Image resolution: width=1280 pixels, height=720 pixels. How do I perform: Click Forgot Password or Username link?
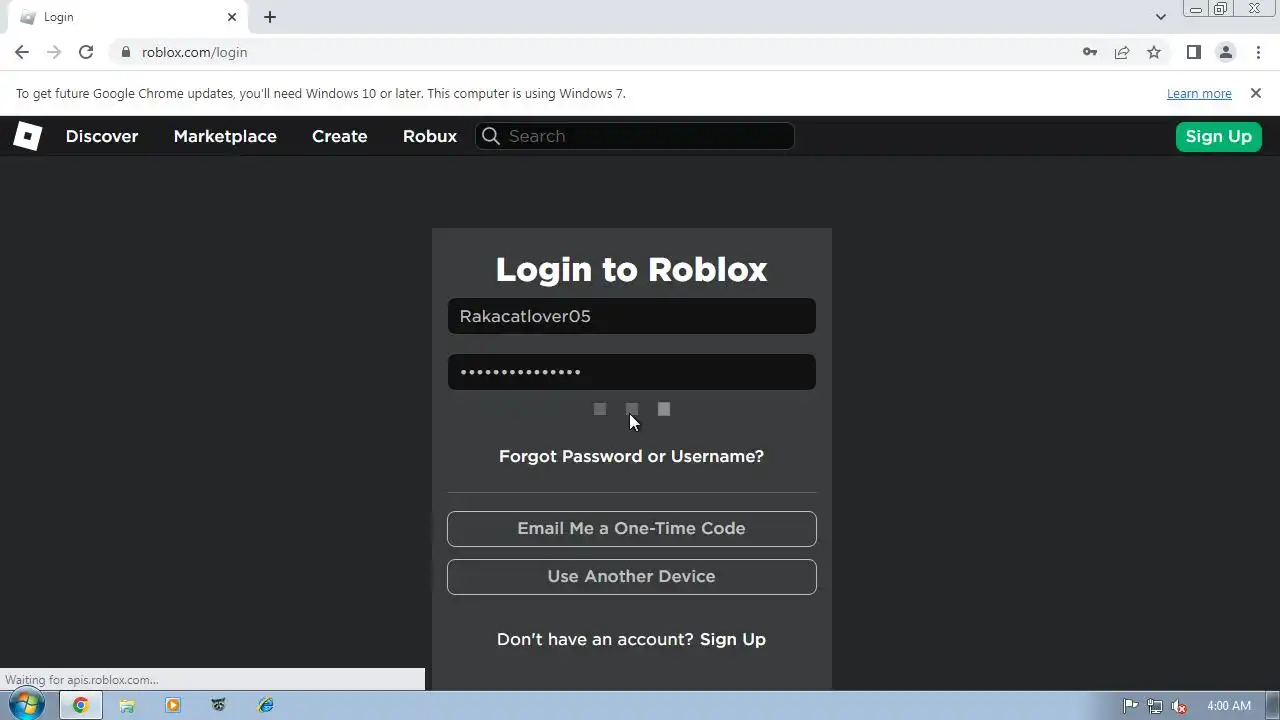click(x=631, y=456)
